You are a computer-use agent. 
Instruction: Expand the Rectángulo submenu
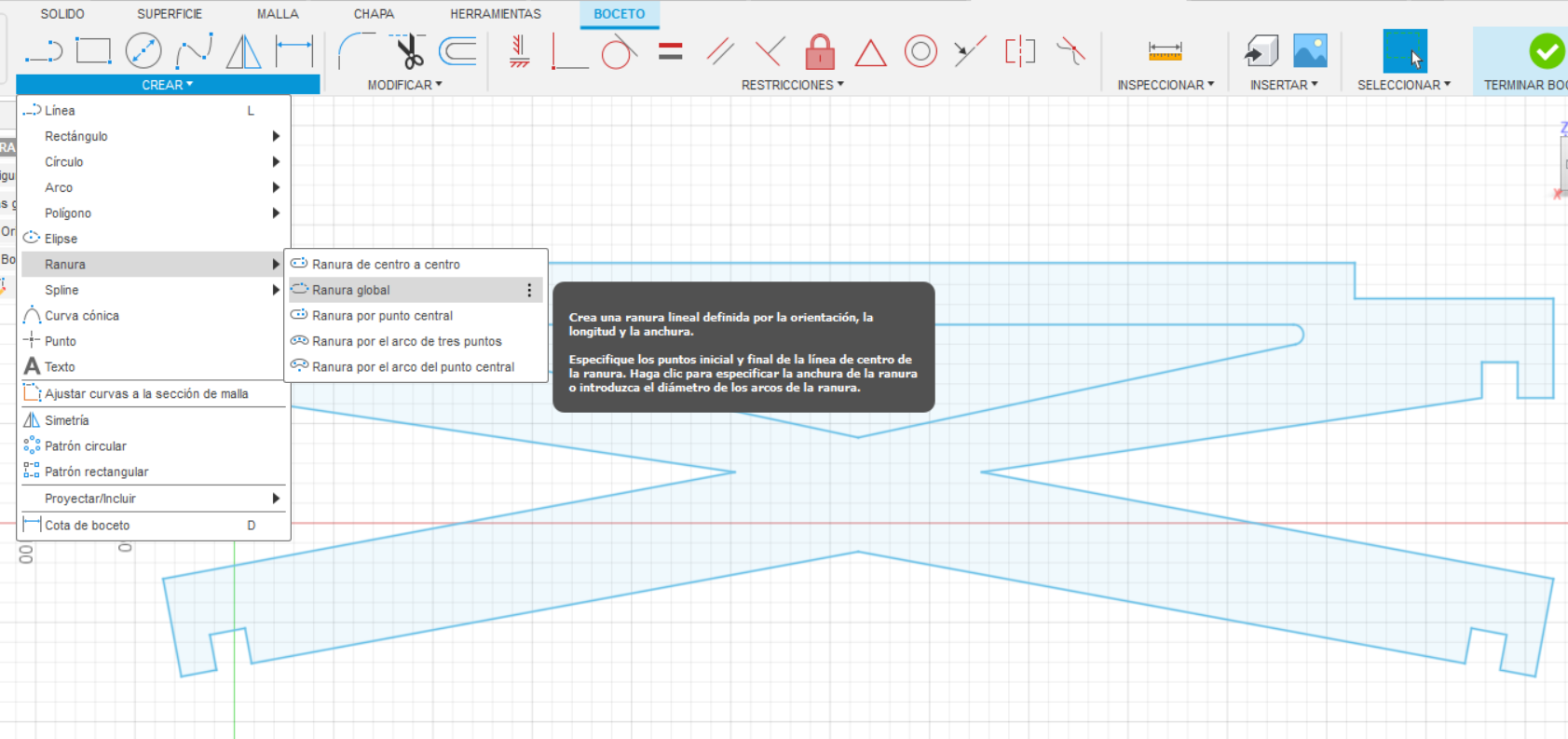click(154, 136)
